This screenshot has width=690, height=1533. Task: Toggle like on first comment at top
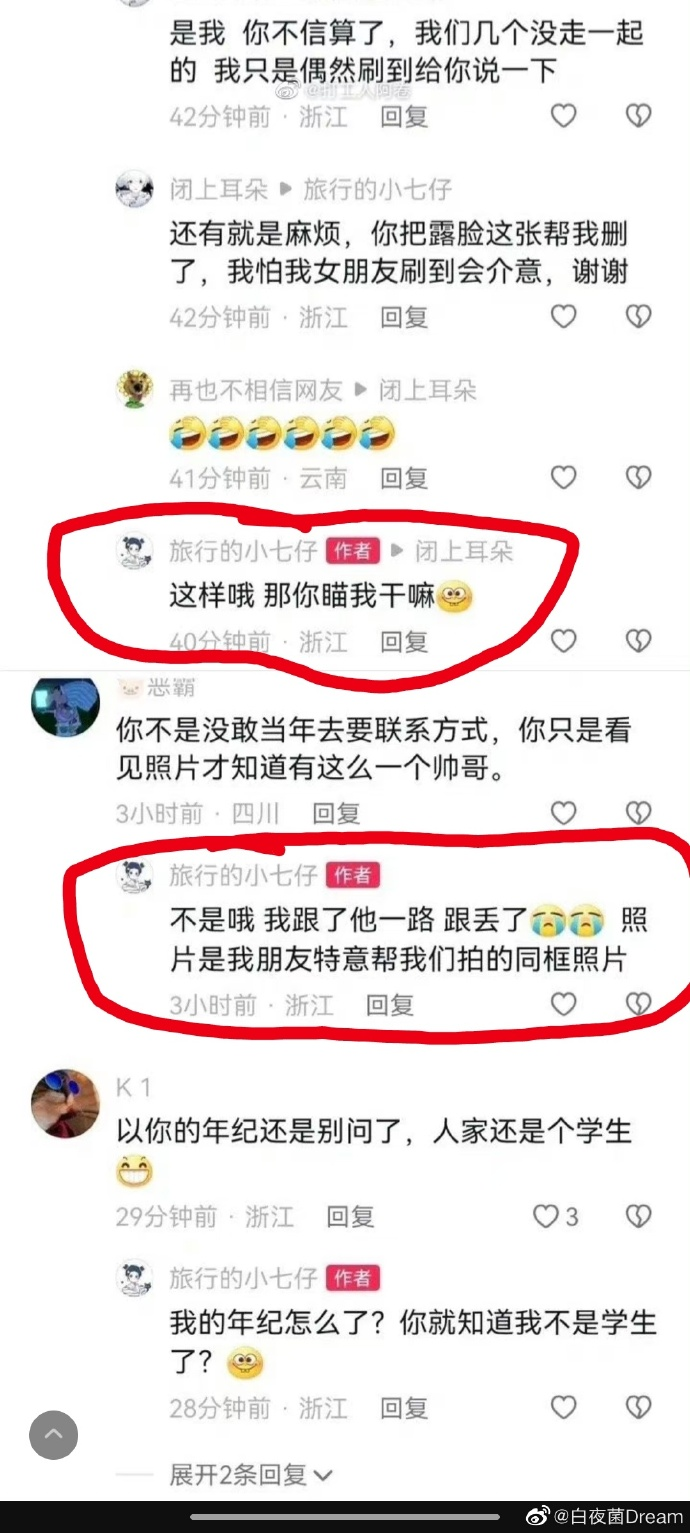coord(564,116)
